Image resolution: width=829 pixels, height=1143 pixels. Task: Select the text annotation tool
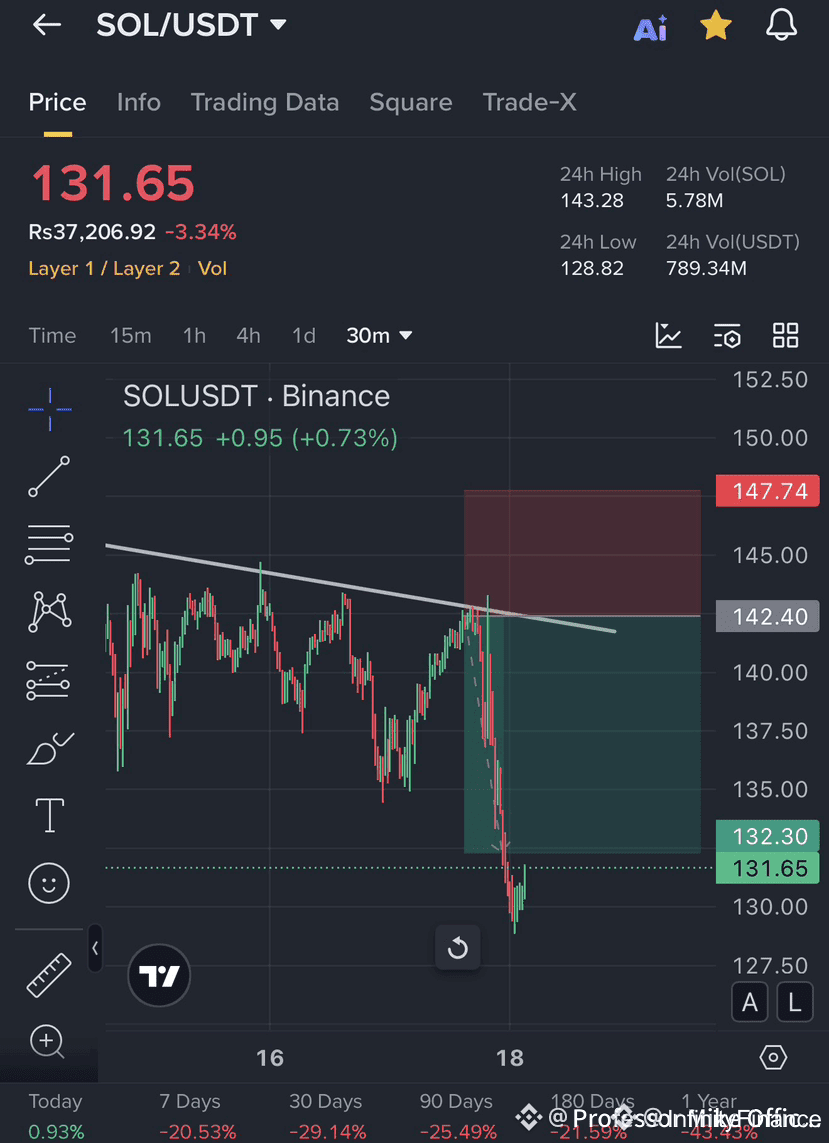pyautogui.click(x=48, y=815)
